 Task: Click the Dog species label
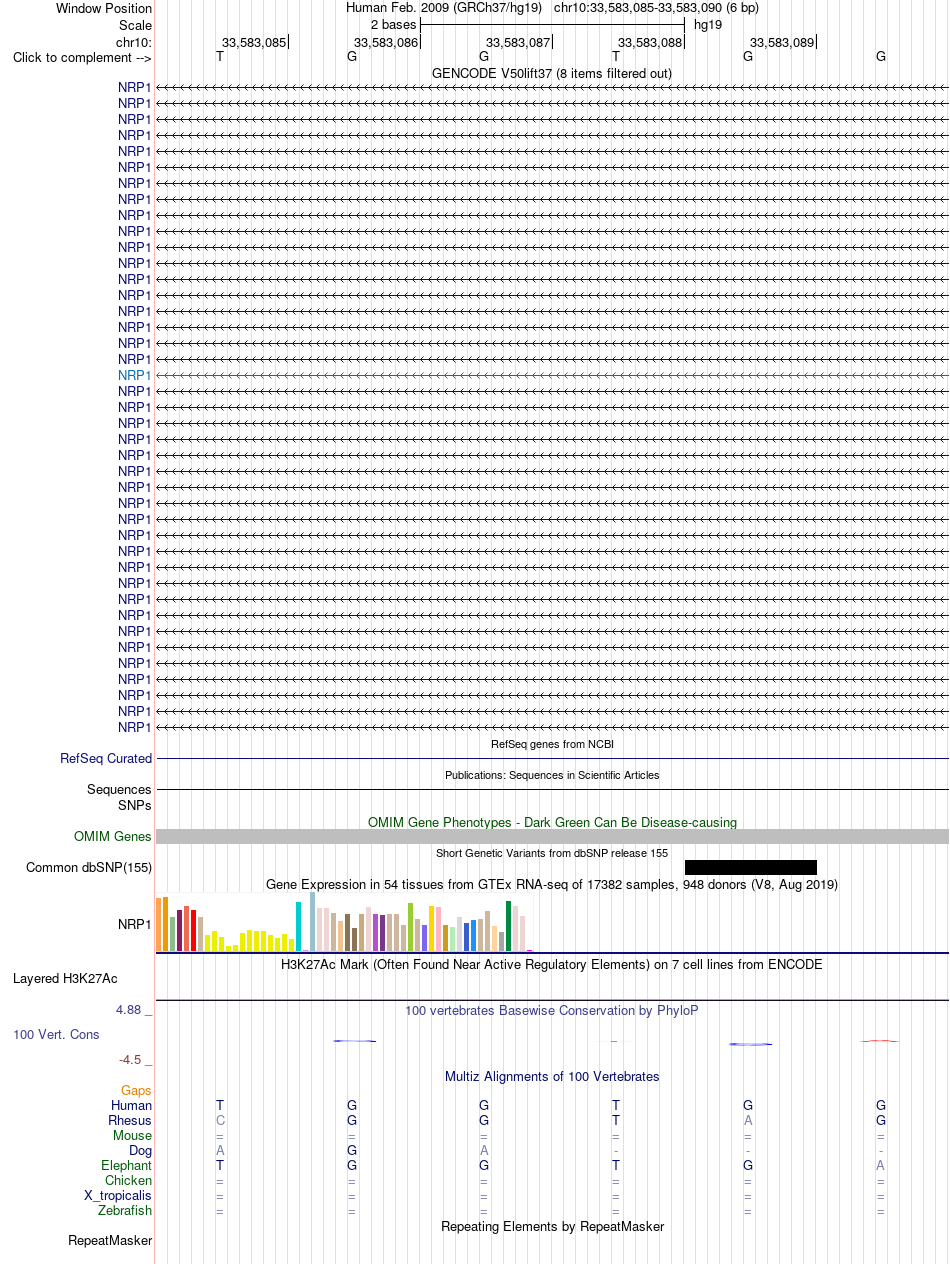140,1150
